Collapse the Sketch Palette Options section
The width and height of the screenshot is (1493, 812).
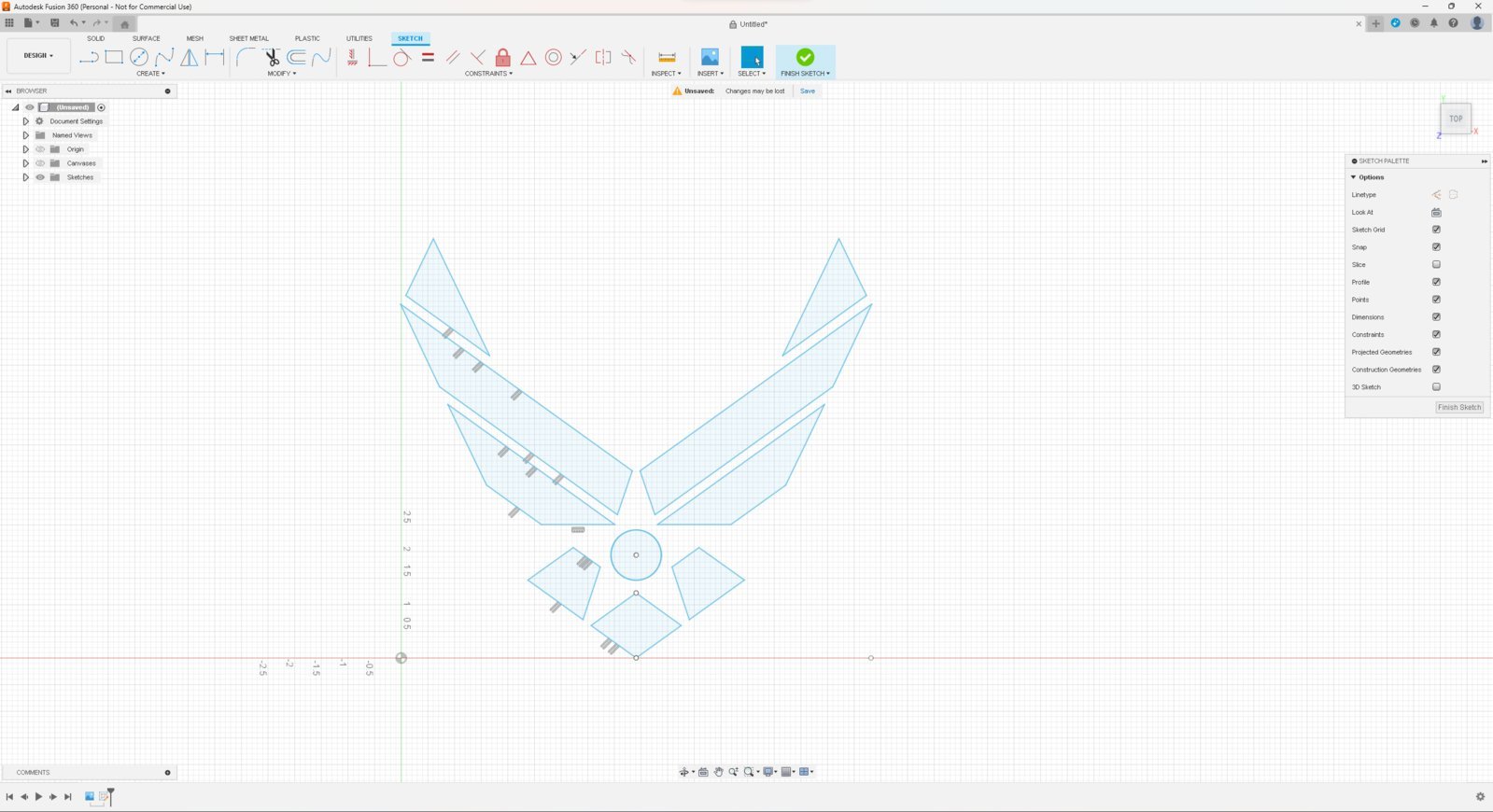[x=1354, y=177]
